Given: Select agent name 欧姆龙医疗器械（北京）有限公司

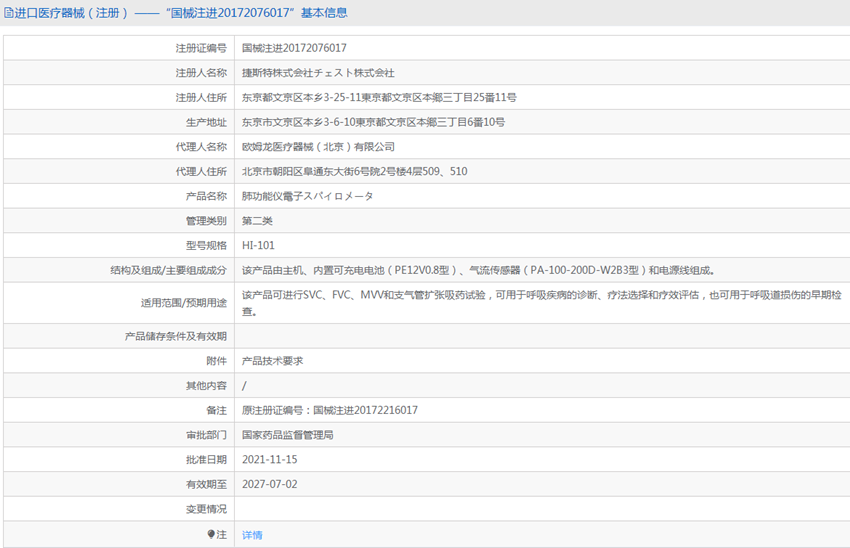Looking at the screenshot, I should 318,147.
